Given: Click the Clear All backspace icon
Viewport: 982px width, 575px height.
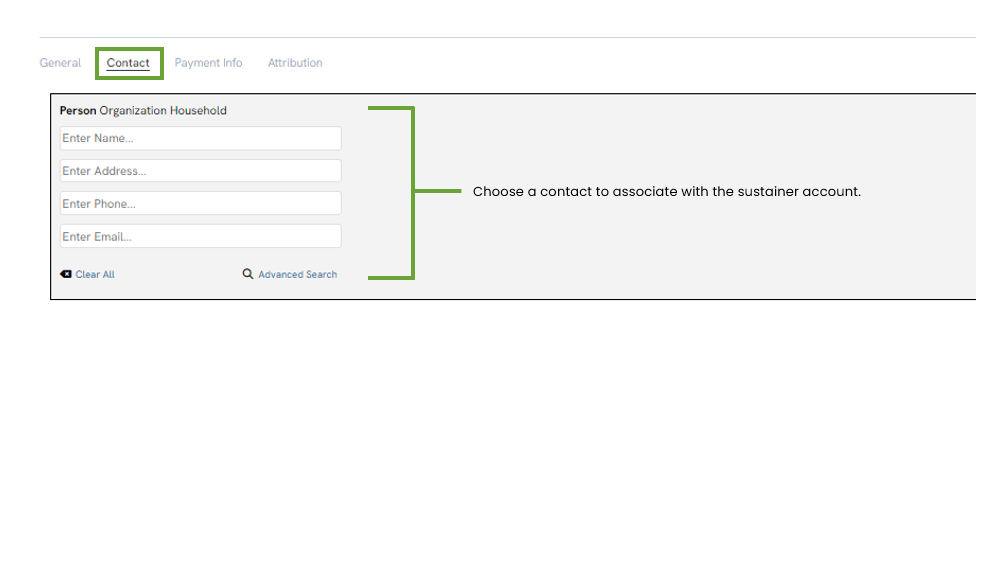Looking at the screenshot, I should pyautogui.click(x=66, y=274).
